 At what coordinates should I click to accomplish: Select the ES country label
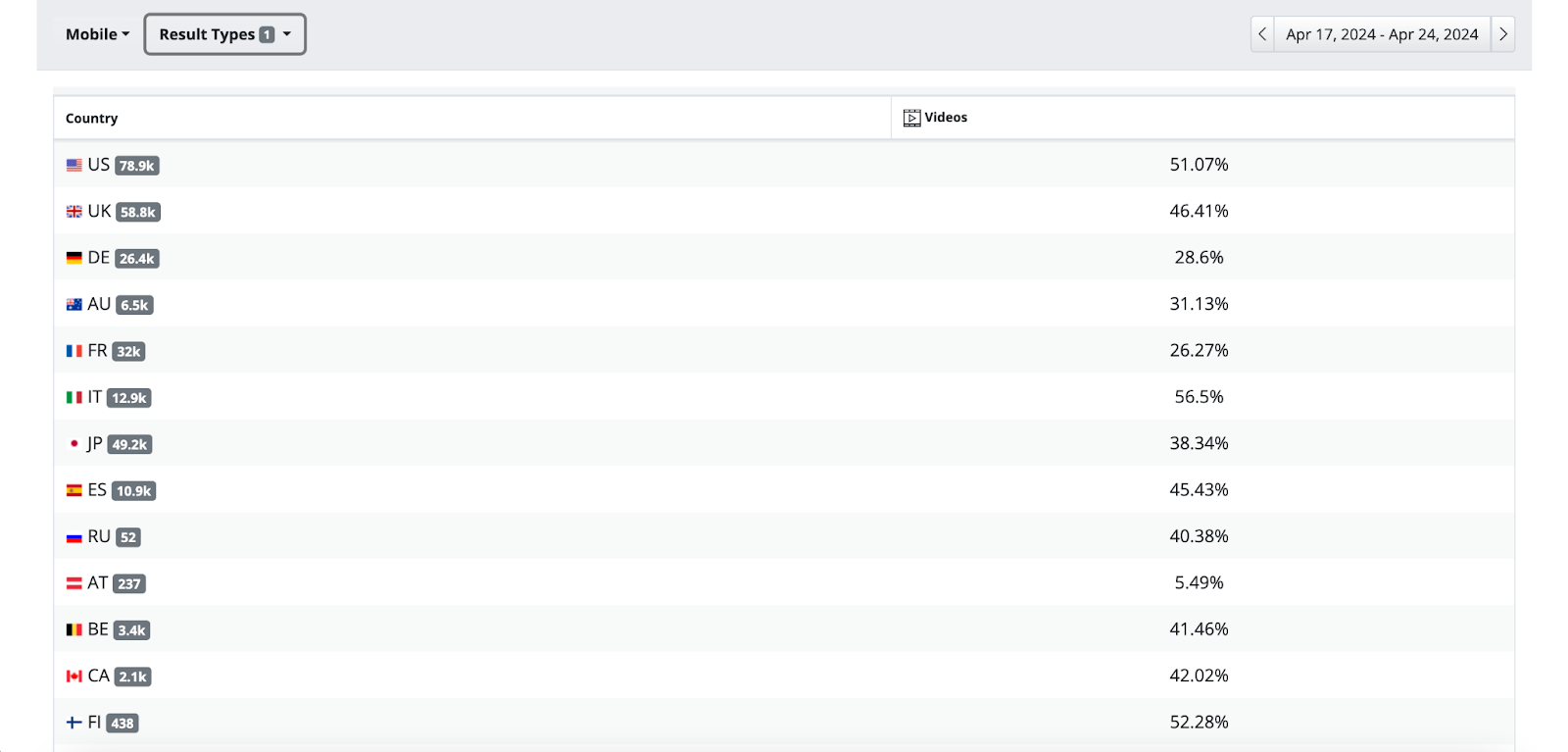tap(98, 489)
